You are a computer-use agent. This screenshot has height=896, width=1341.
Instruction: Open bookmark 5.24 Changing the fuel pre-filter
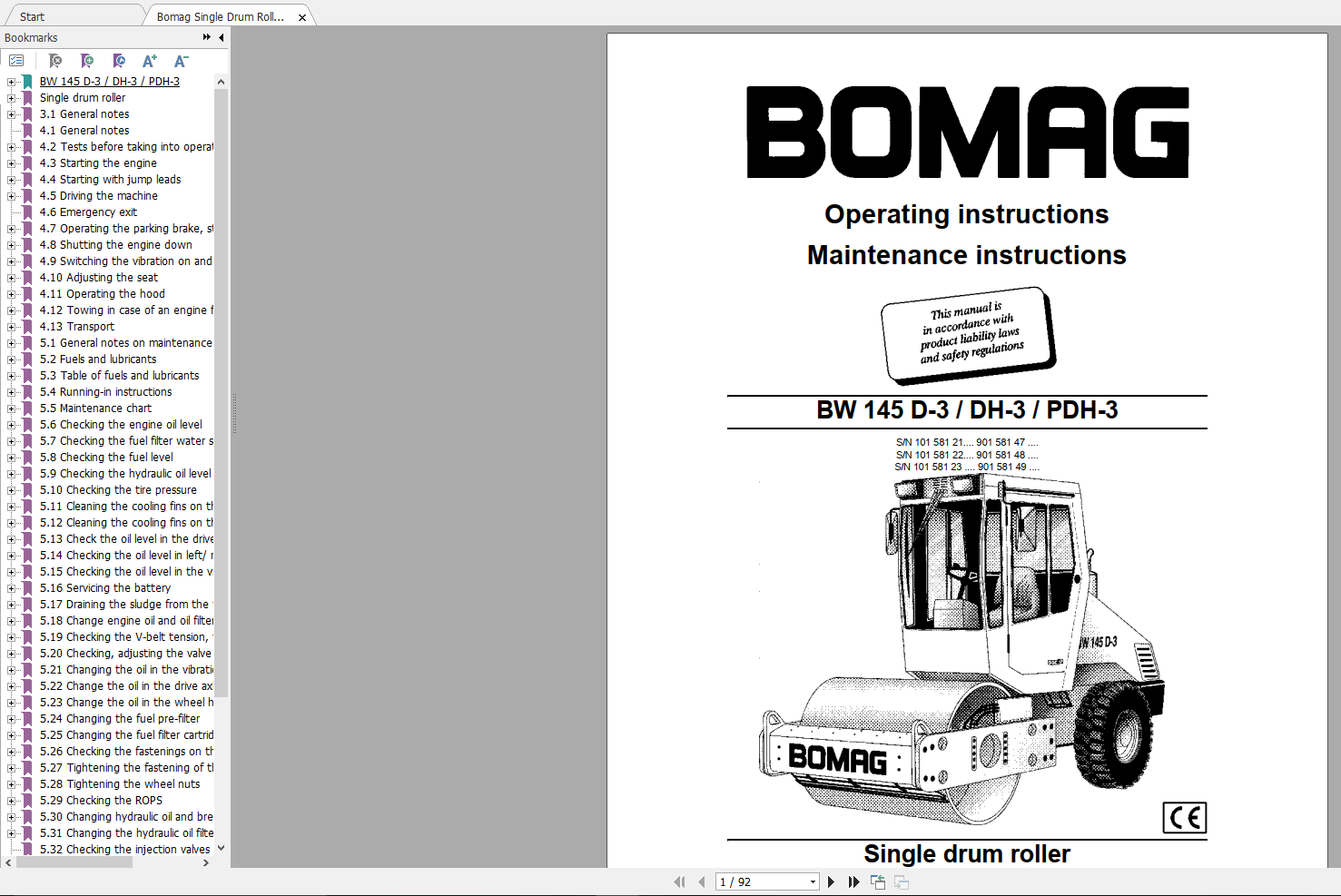click(120, 719)
